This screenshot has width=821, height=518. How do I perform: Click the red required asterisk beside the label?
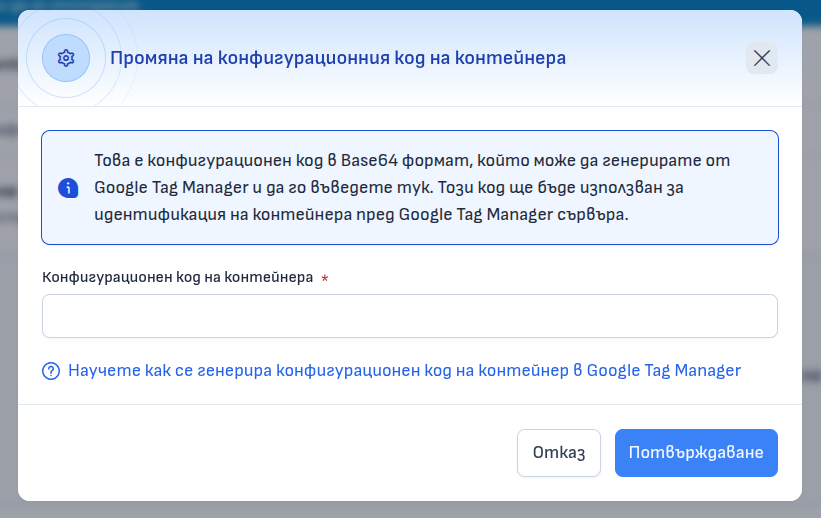tap(325, 278)
